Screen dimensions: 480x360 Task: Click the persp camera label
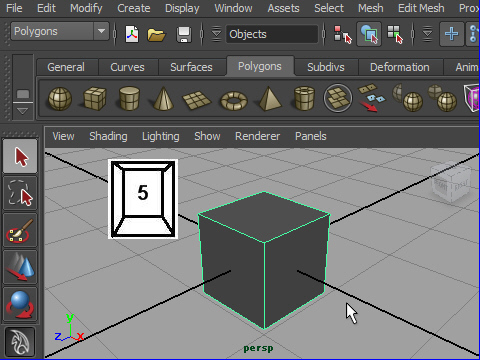click(x=258, y=348)
